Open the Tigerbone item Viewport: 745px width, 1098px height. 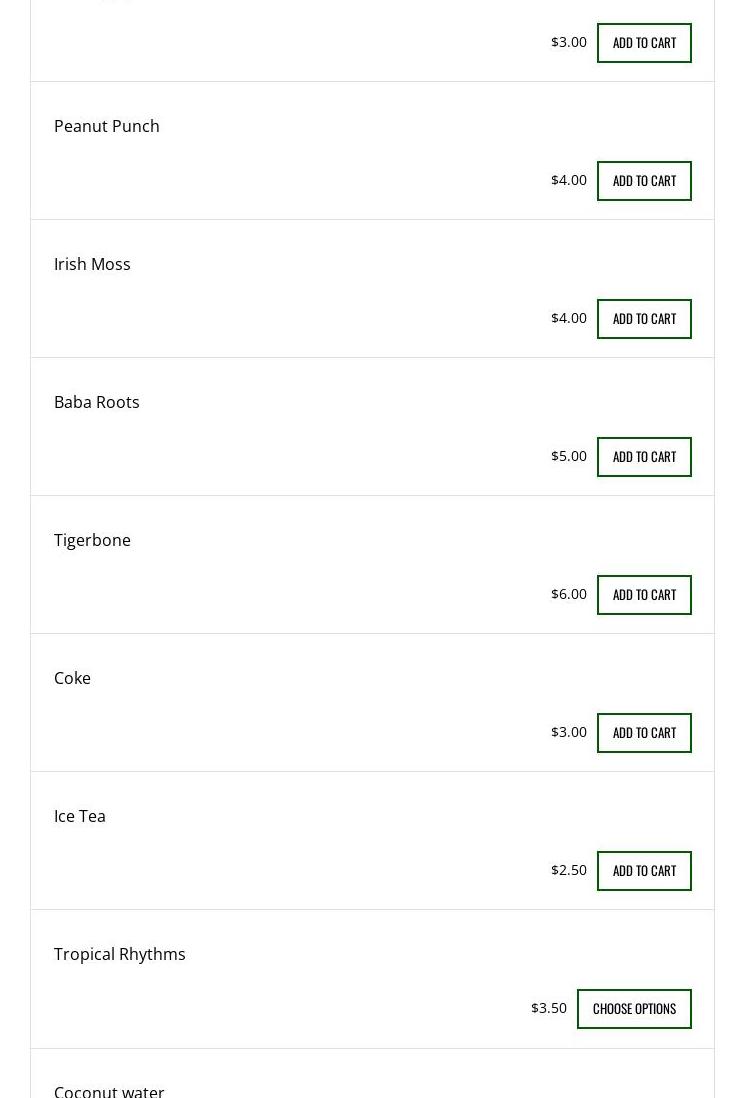[x=92, y=540]
